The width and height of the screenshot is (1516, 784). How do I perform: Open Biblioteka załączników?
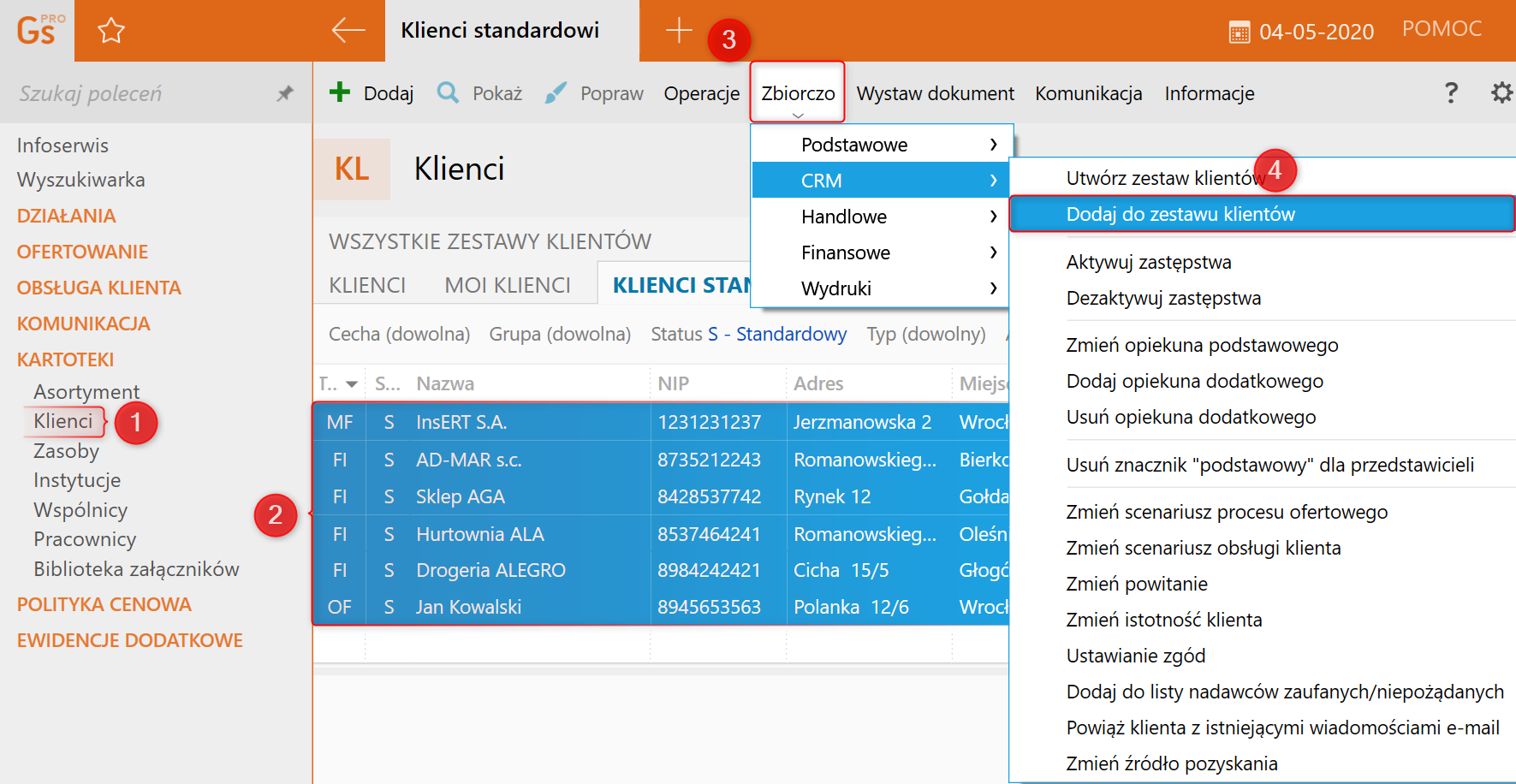point(136,569)
